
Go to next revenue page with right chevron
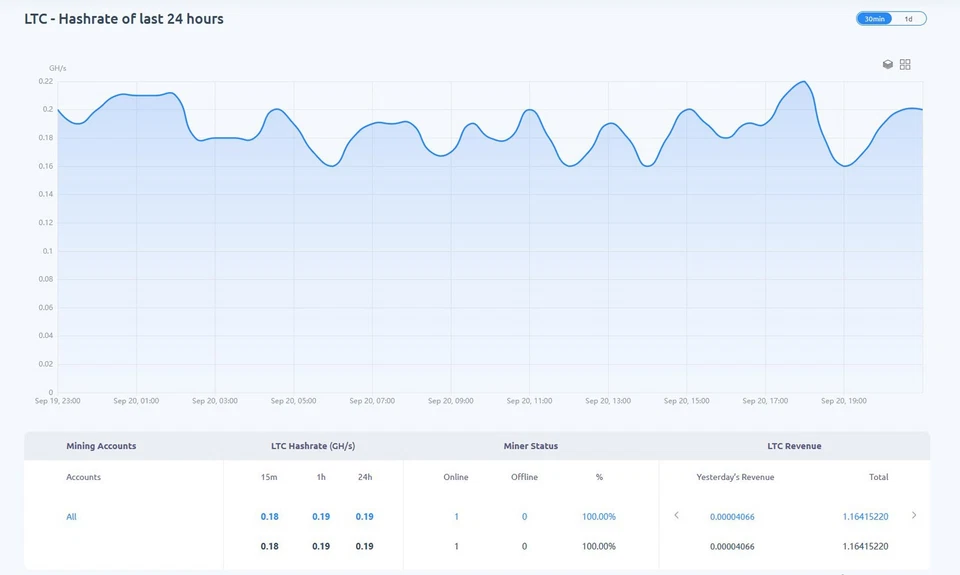click(x=913, y=515)
